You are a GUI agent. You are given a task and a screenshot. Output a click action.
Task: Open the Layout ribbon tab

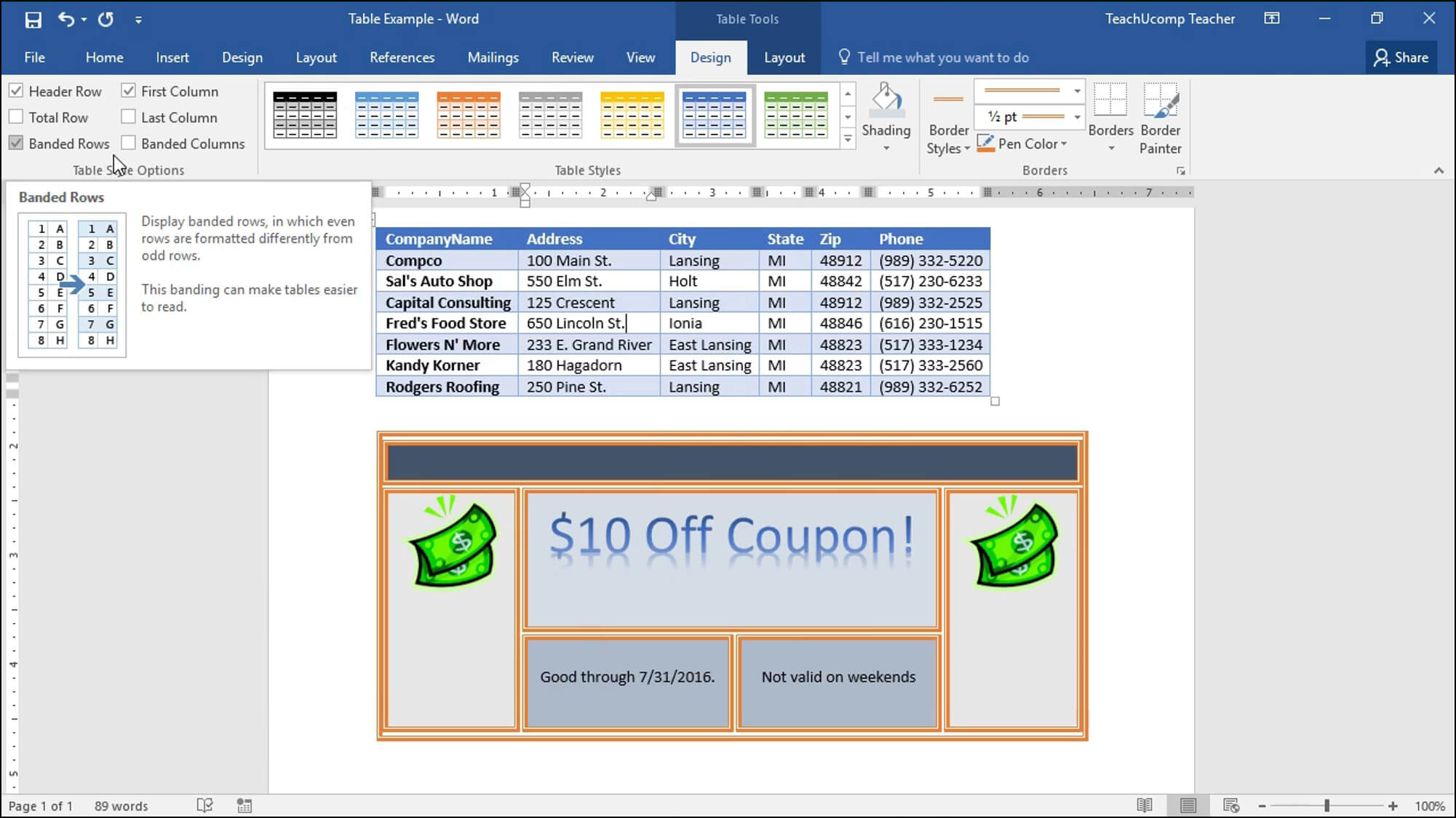coord(784,57)
